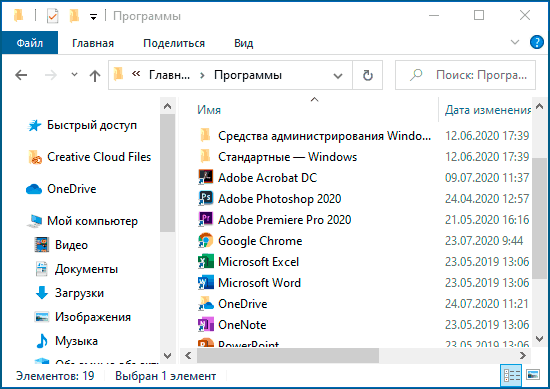Viewport: 550px width, 389px height.
Task: Click the OneDrive cloud icon in sidebar
Action: point(34,189)
